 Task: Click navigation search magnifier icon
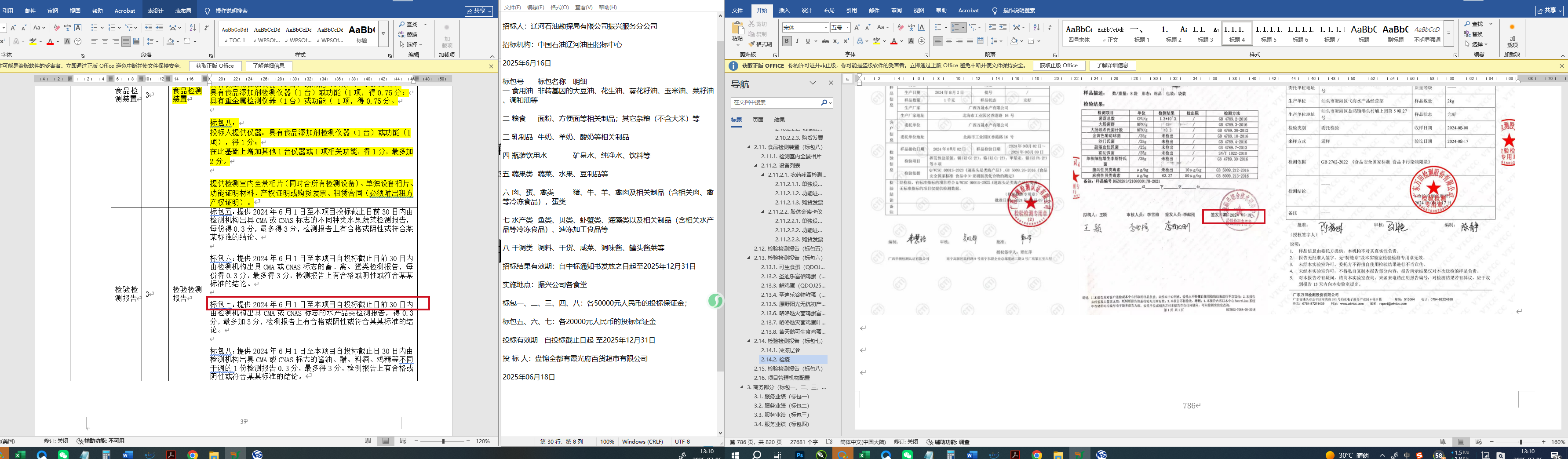point(824,102)
